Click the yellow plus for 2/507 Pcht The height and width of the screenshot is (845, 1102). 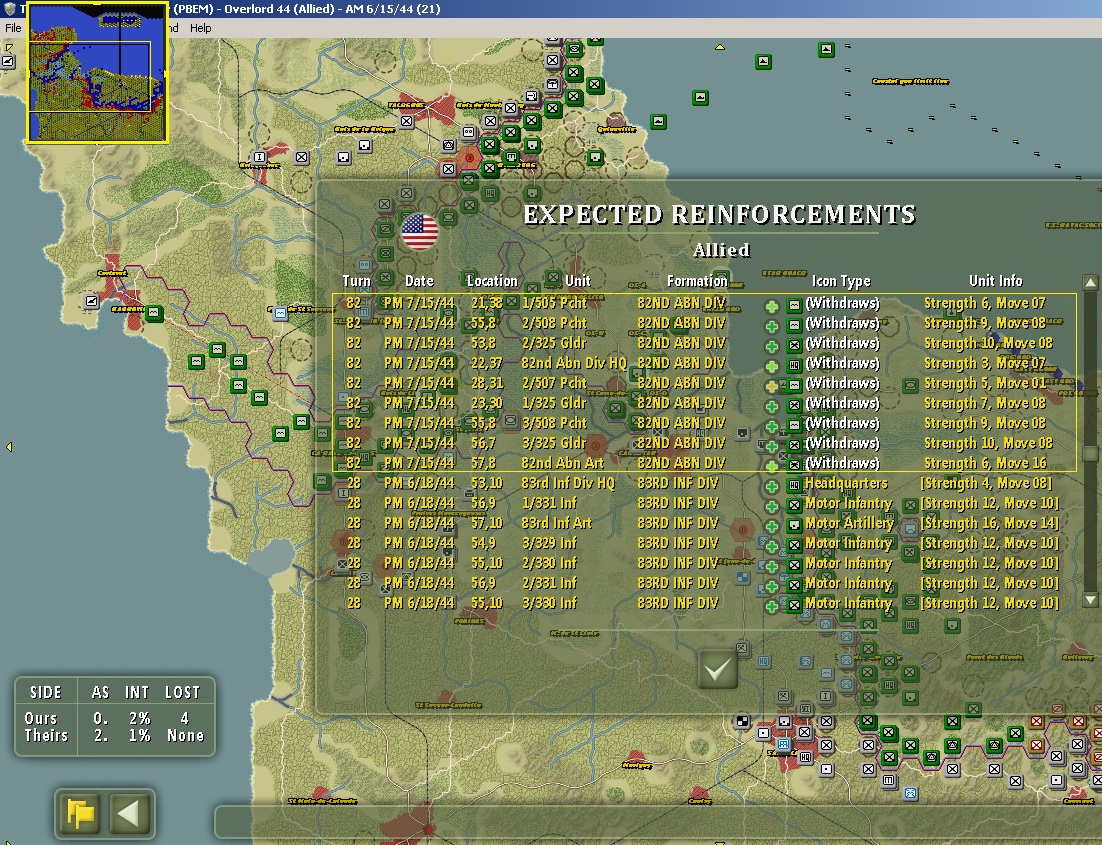pos(772,387)
